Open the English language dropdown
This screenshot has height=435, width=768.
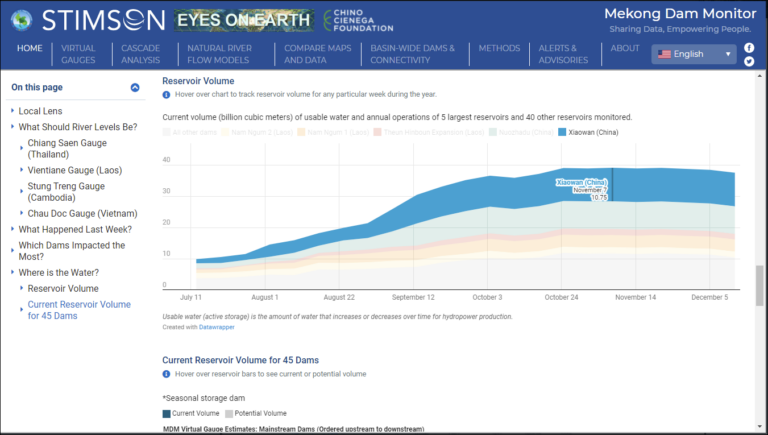[694, 54]
